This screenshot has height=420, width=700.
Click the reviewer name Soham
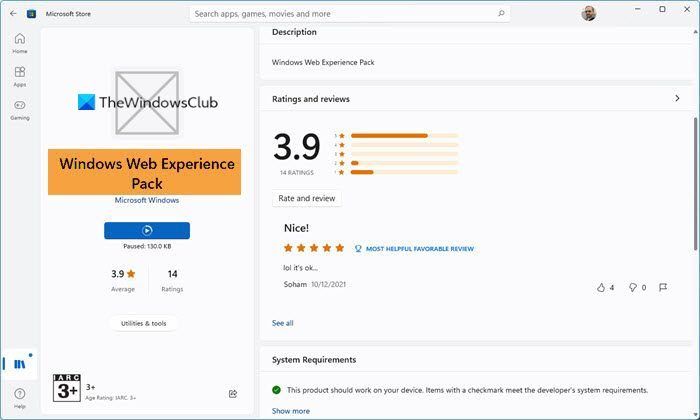[295, 284]
